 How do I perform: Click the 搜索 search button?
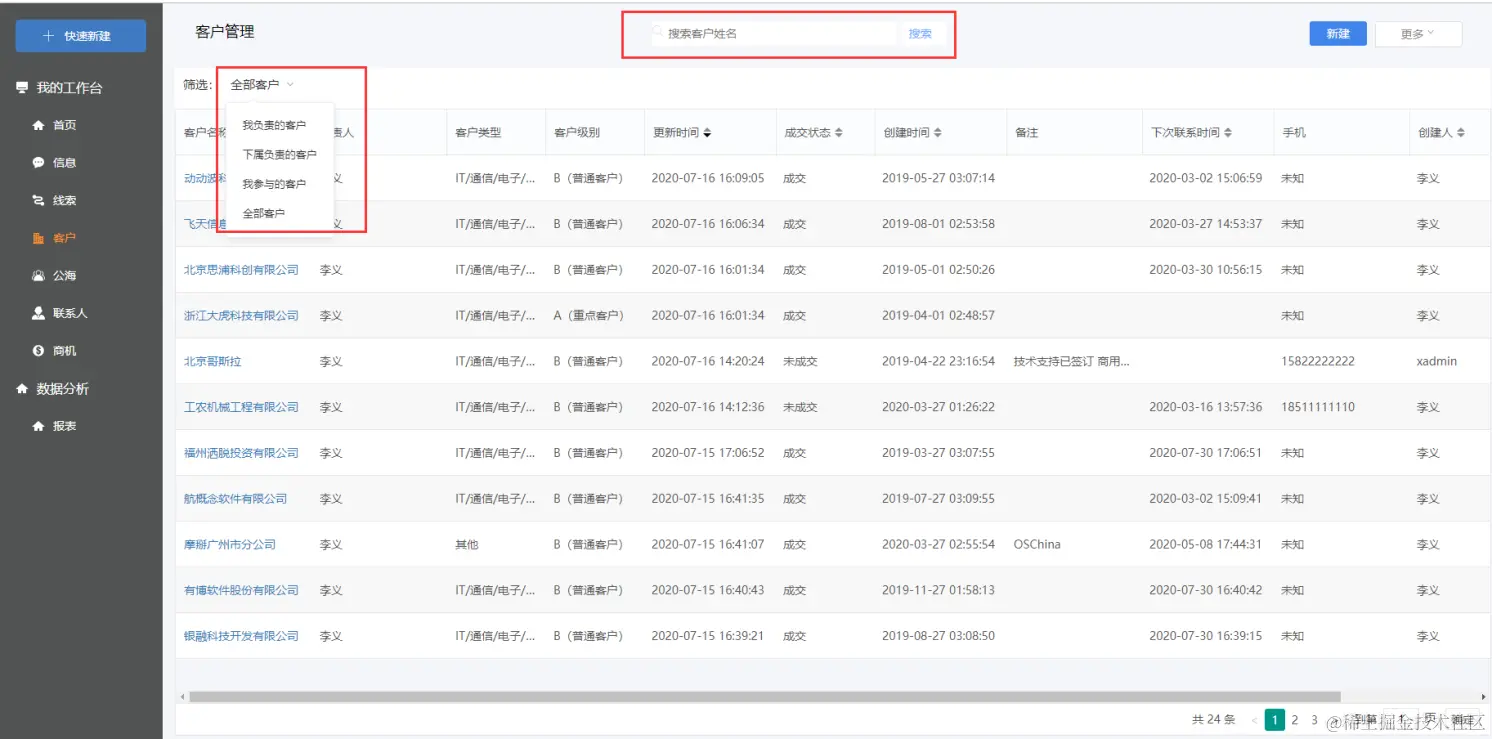920,34
